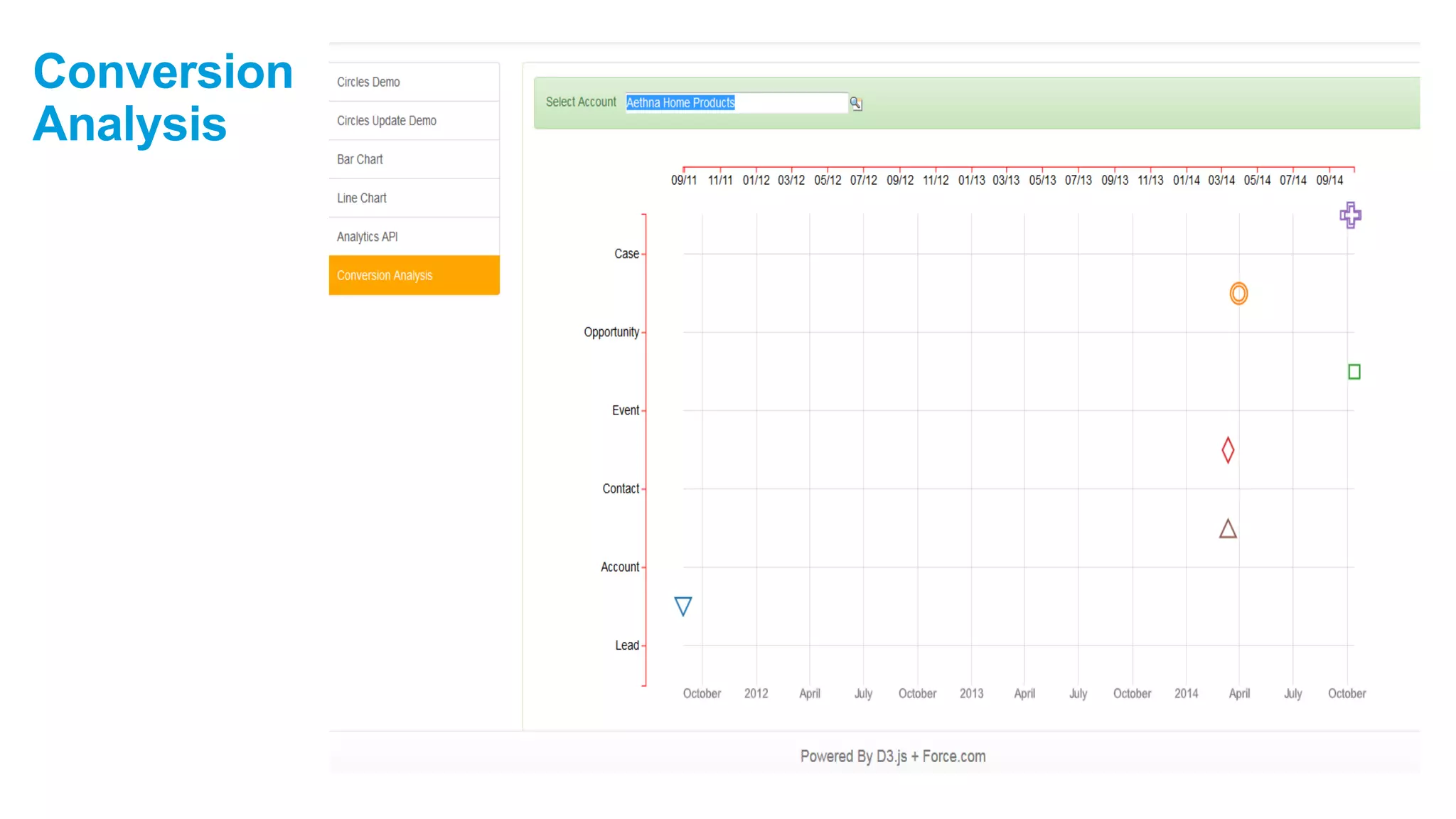Select the red diamond Contact marker
Screen dimensions: 1456x819
(x=1228, y=450)
